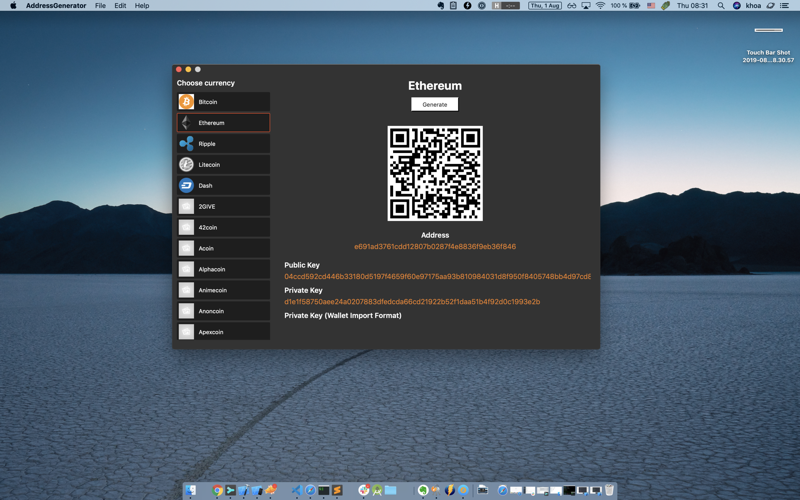Open the Edit menu
Viewport: 800px width, 500px height.
click(x=120, y=6)
